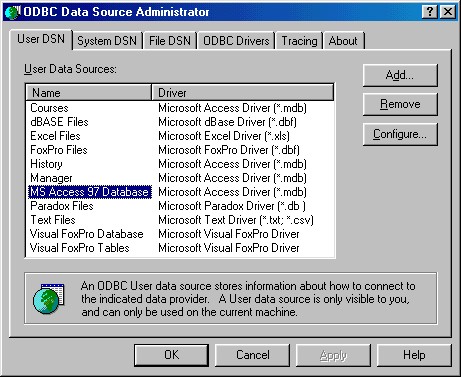Click the Help button
The width and height of the screenshot is (461, 377).
click(414, 355)
